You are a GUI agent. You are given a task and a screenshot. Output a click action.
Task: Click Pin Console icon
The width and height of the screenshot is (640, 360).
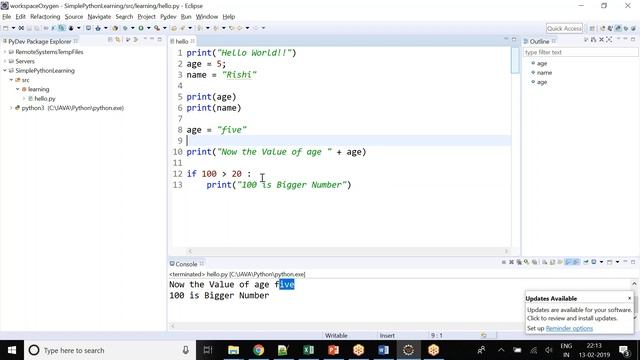(x=586, y=262)
